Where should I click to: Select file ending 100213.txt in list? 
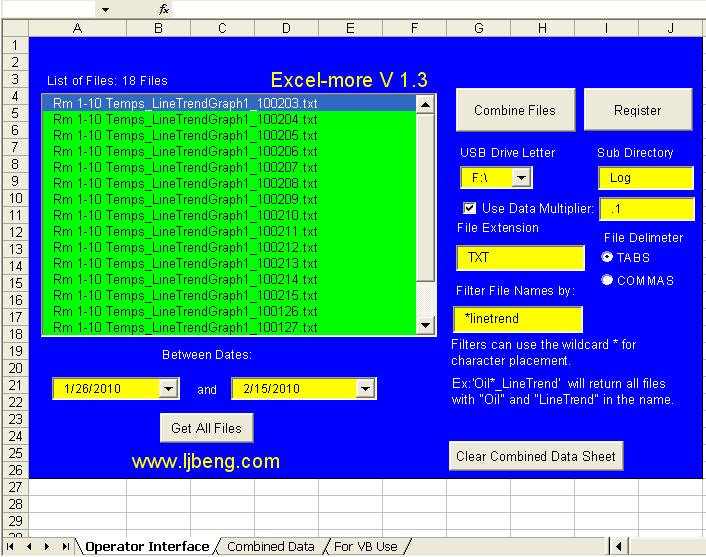[229, 263]
